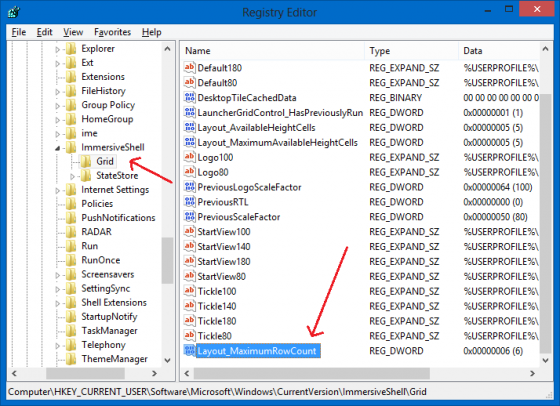Click the Grid key folder icon
560x406 pixels.
pos(86,161)
